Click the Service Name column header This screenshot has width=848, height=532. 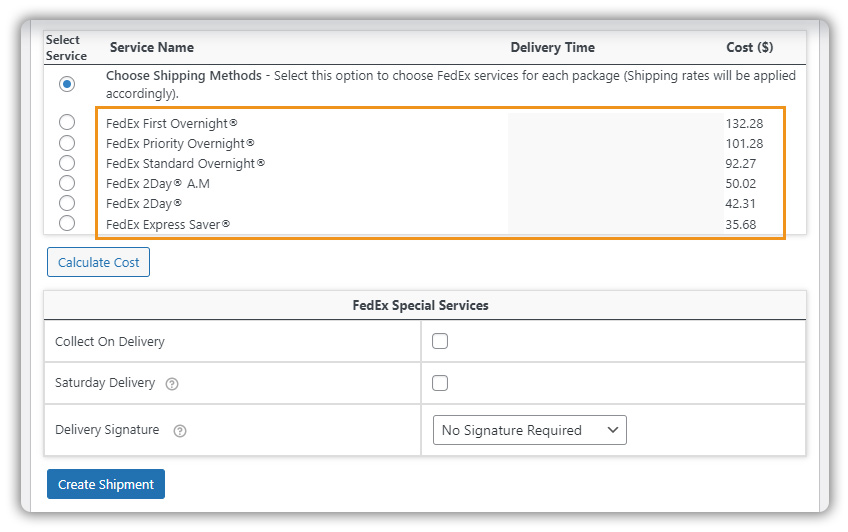152,48
